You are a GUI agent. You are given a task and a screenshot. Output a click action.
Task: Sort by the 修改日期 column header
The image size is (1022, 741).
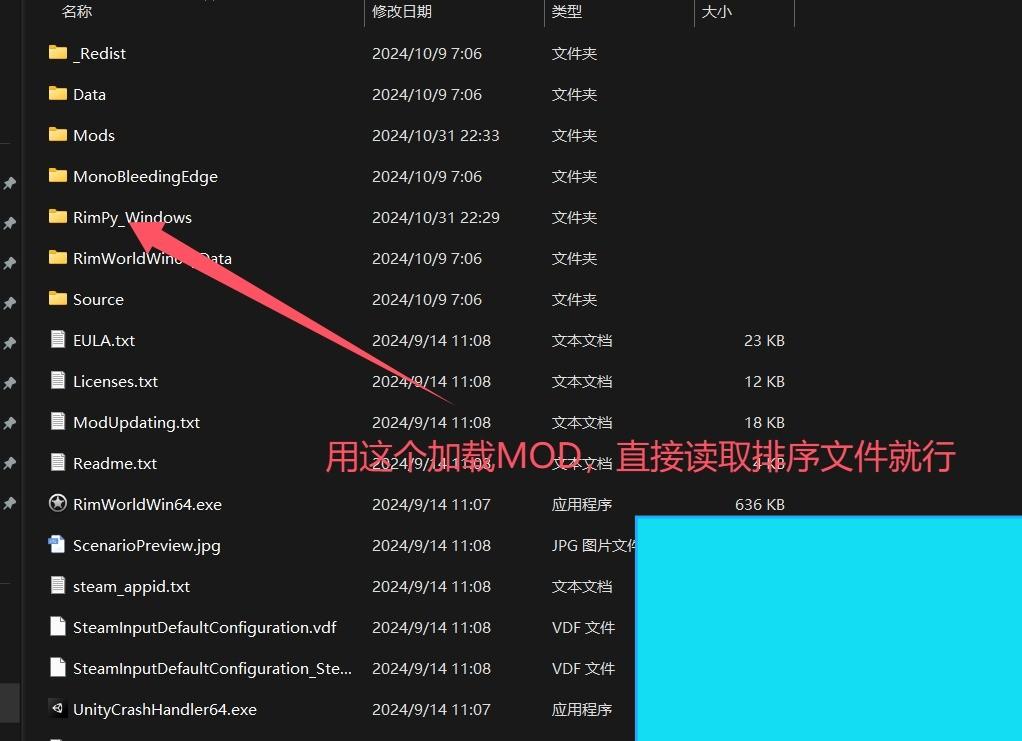click(402, 12)
